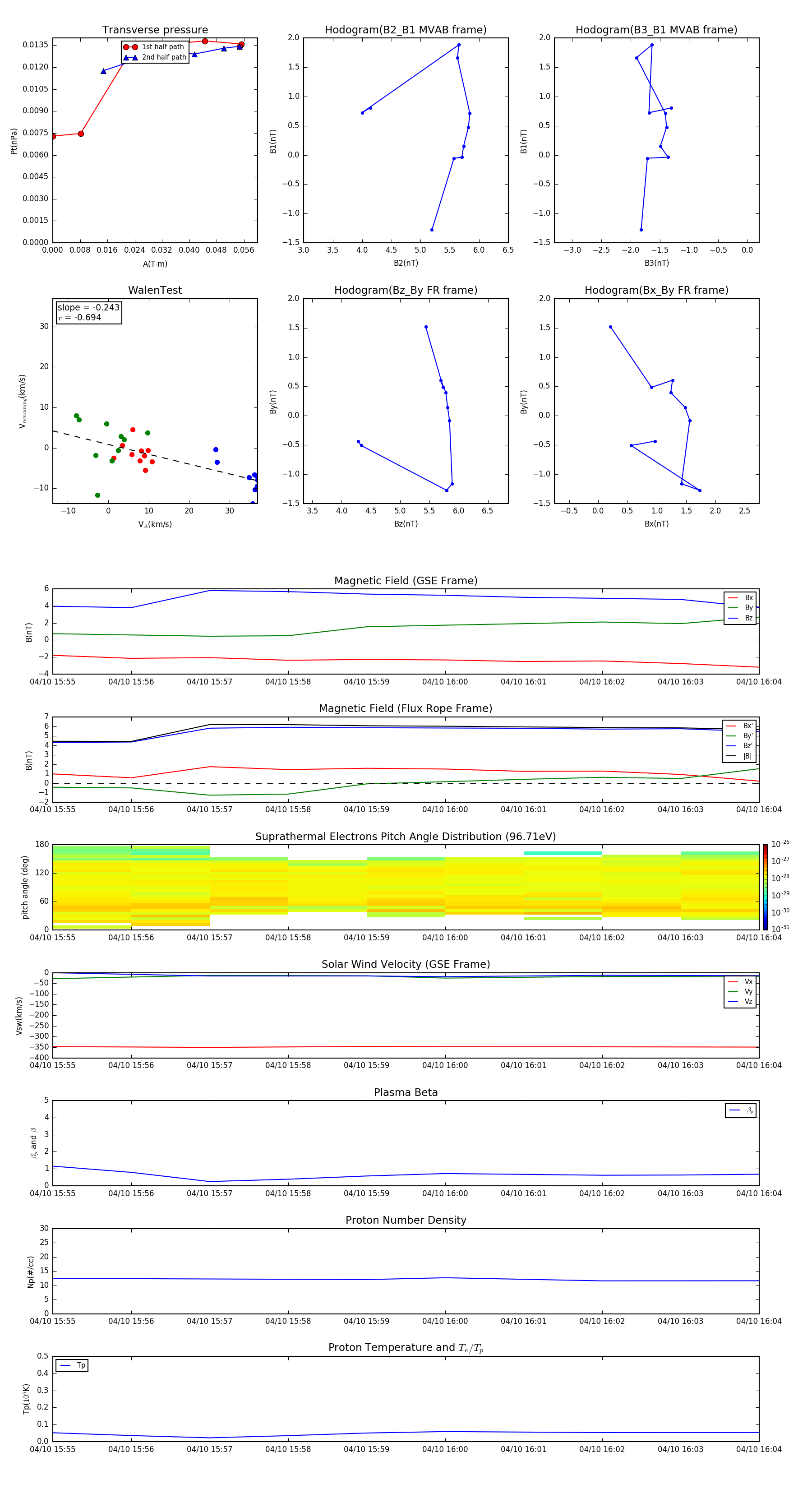This screenshot has height=1489, width=812.
Task: Click the Bz entry in GSE legend
Action: (x=740, y=618)
